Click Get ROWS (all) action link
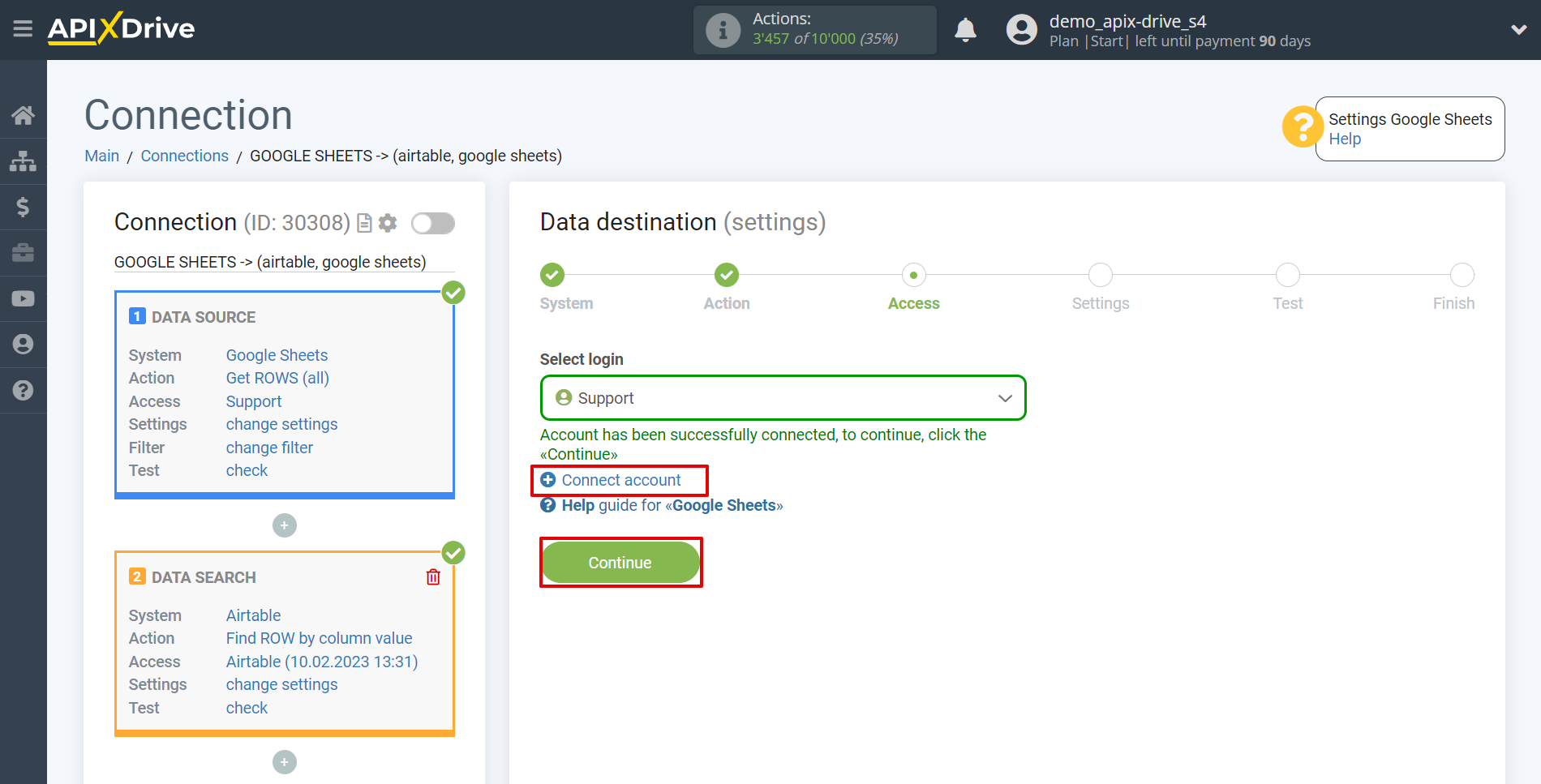 tap(277, 378)
